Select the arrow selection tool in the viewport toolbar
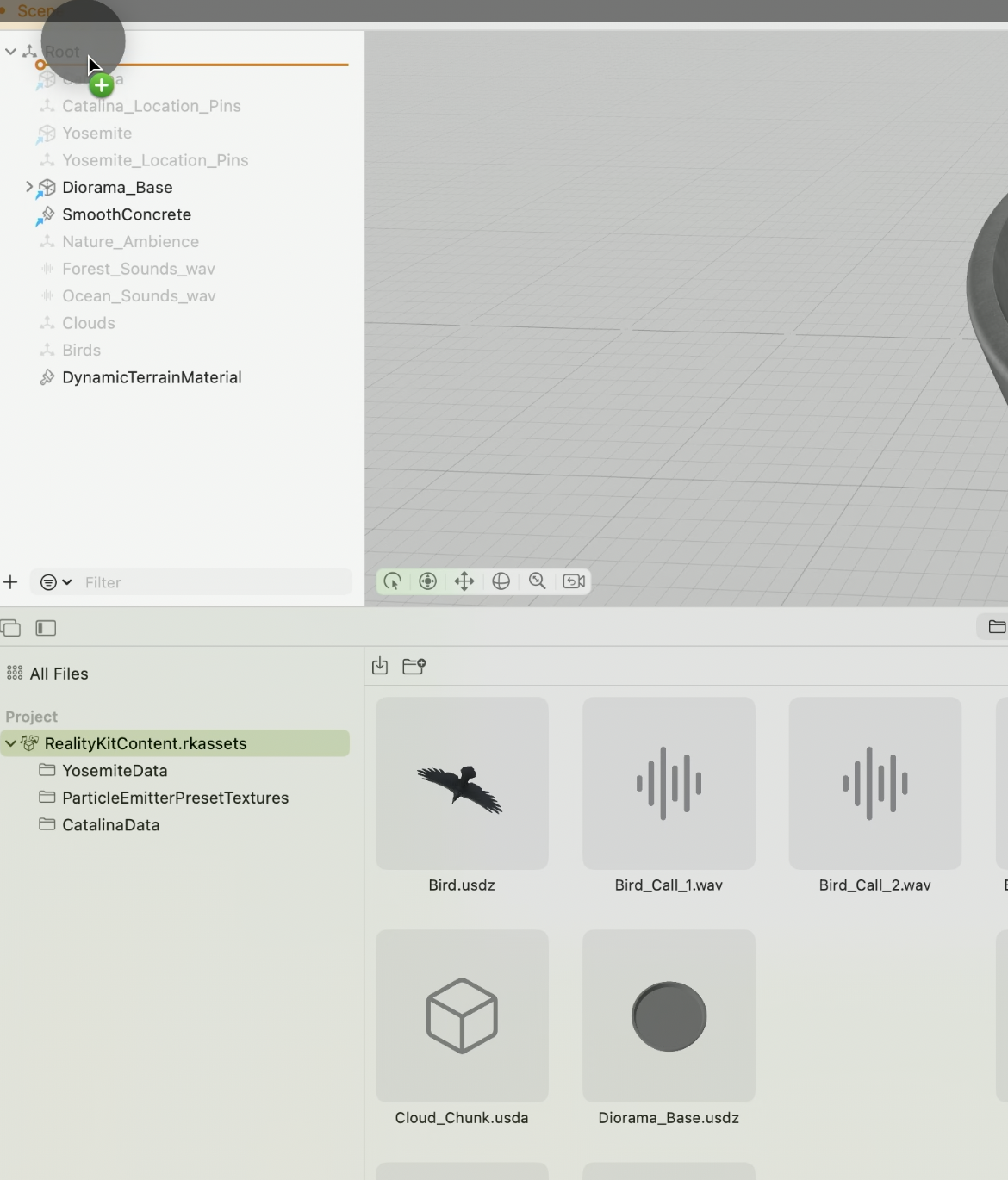1008x1180 pixels. tap(392, 581)
